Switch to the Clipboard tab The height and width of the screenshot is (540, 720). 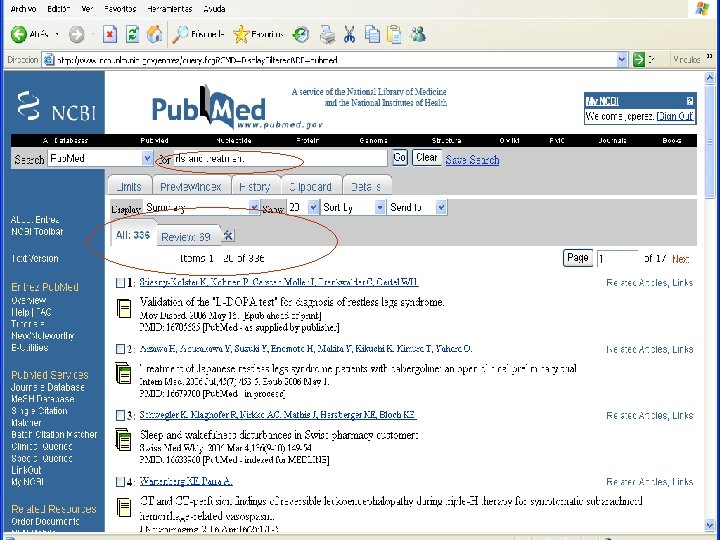tap(311, 186)
